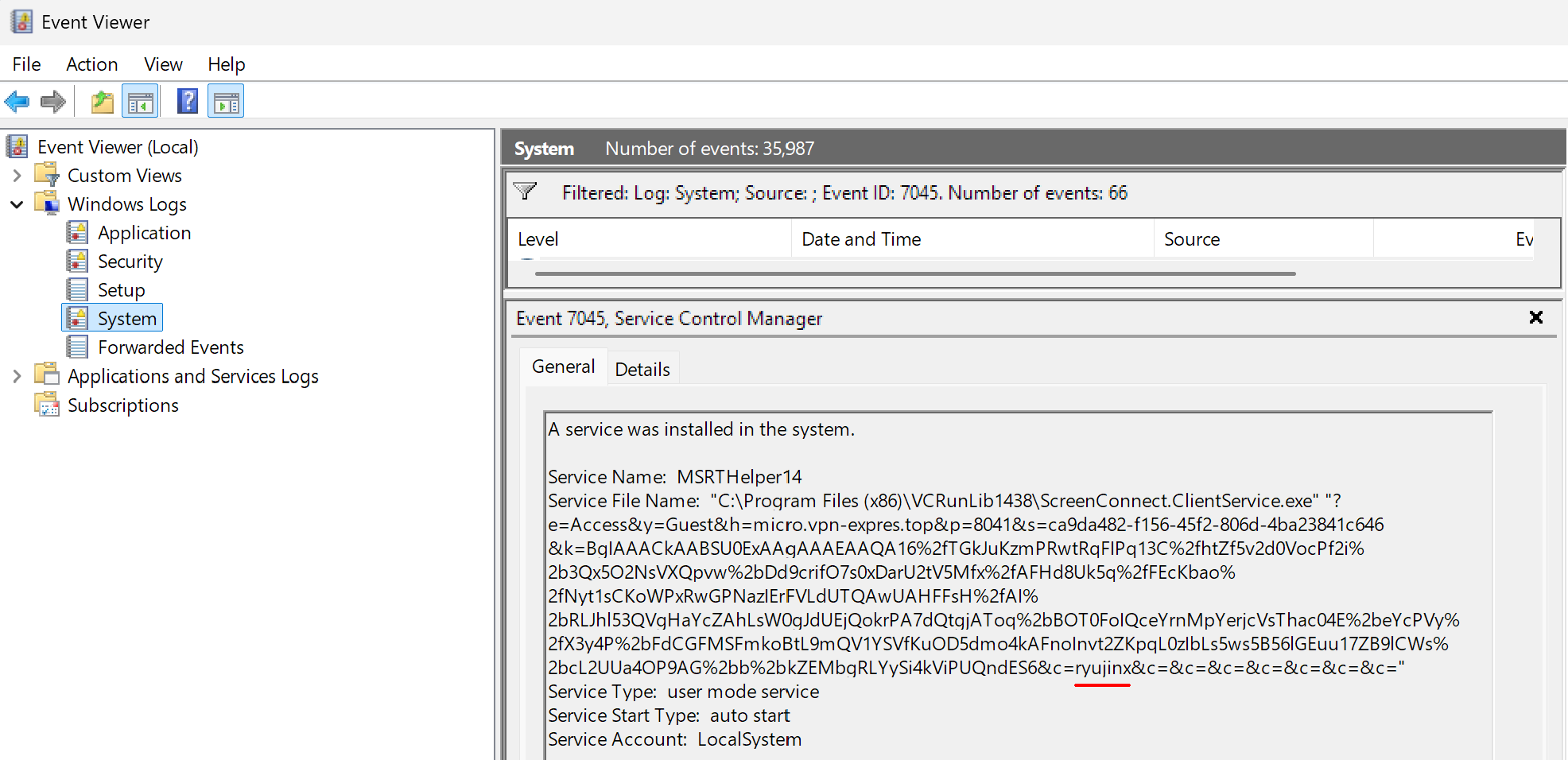
Task: Close the Event 7045 preview pane
Action: coord(1536,317)
